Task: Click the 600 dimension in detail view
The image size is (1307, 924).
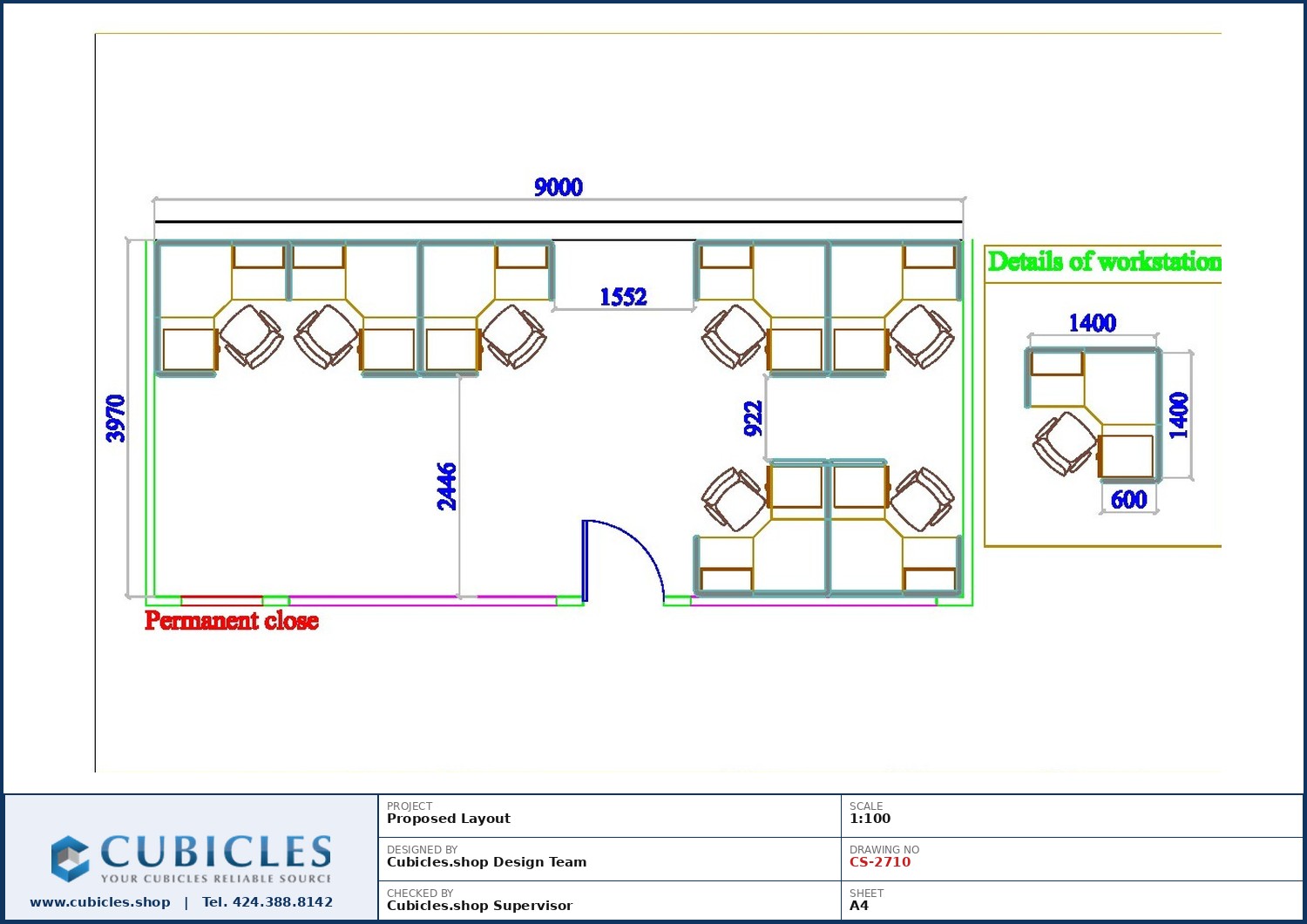Action: coord(1128,500)
